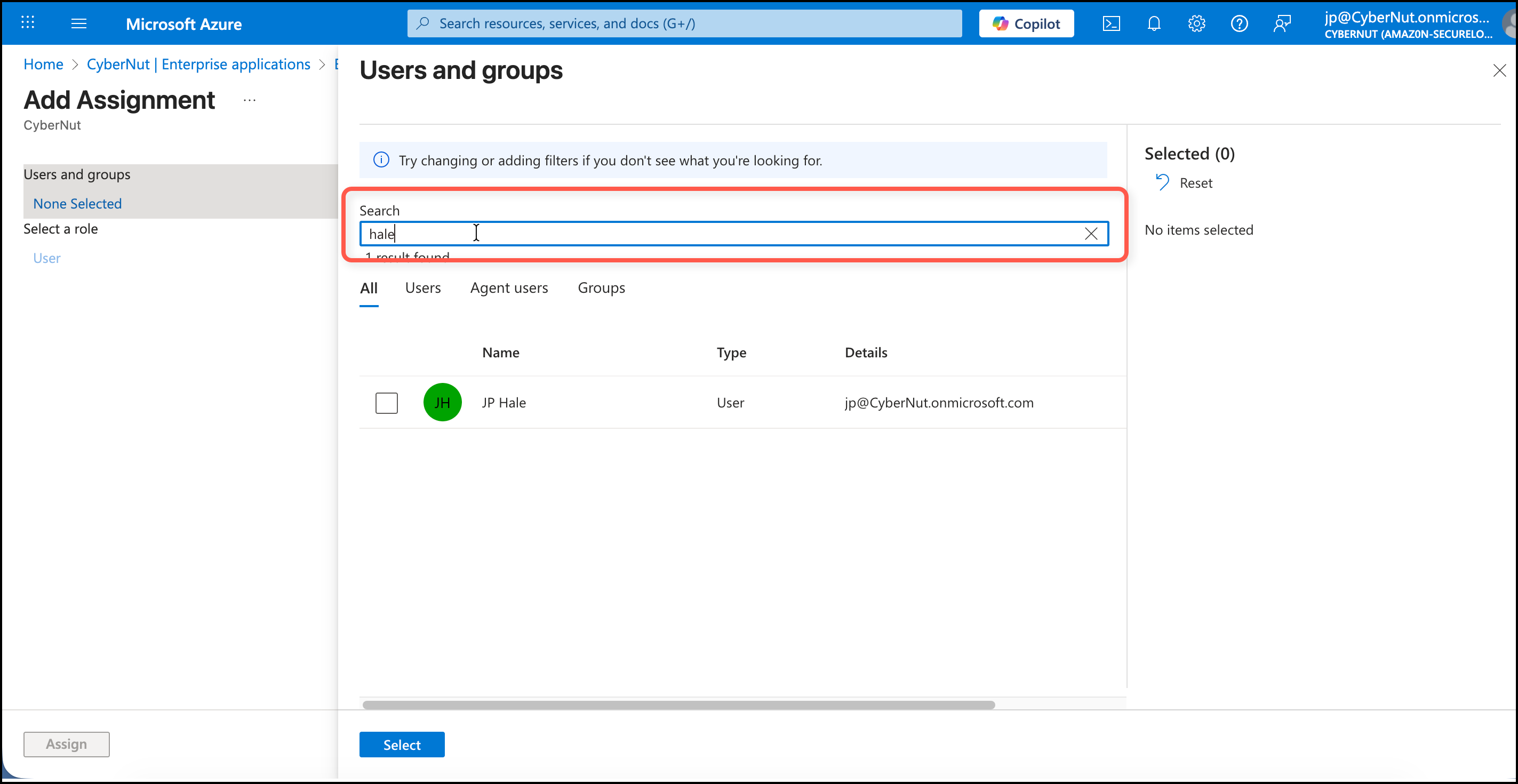Click the feedback icon in header
The image size is (1518, 784).
[x=1282, y=23]
